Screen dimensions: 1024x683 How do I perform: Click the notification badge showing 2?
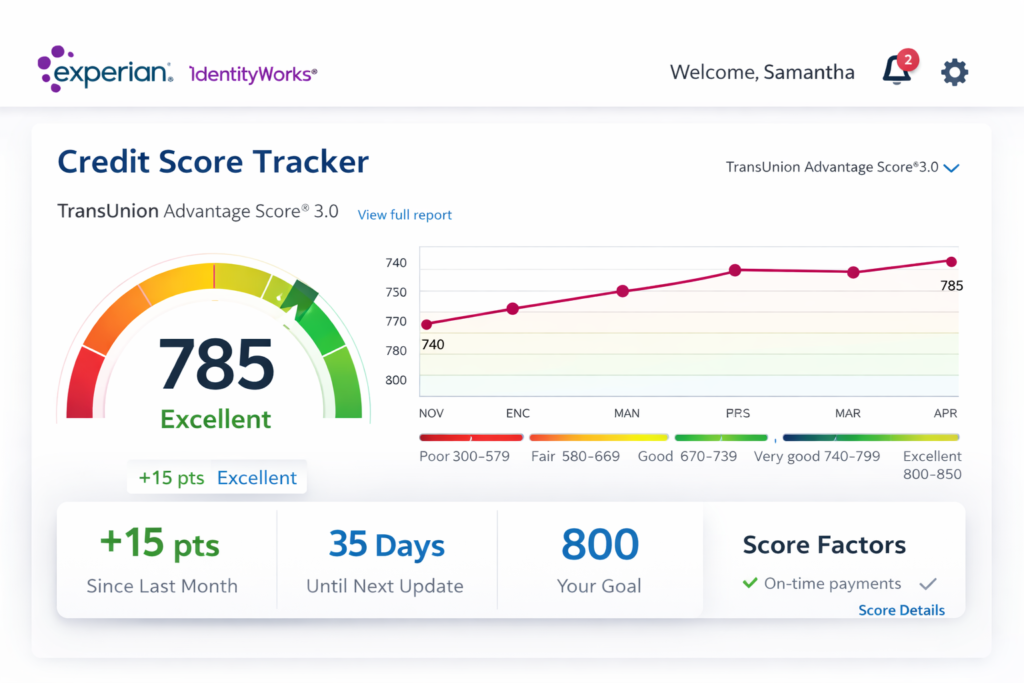(910, 59)
